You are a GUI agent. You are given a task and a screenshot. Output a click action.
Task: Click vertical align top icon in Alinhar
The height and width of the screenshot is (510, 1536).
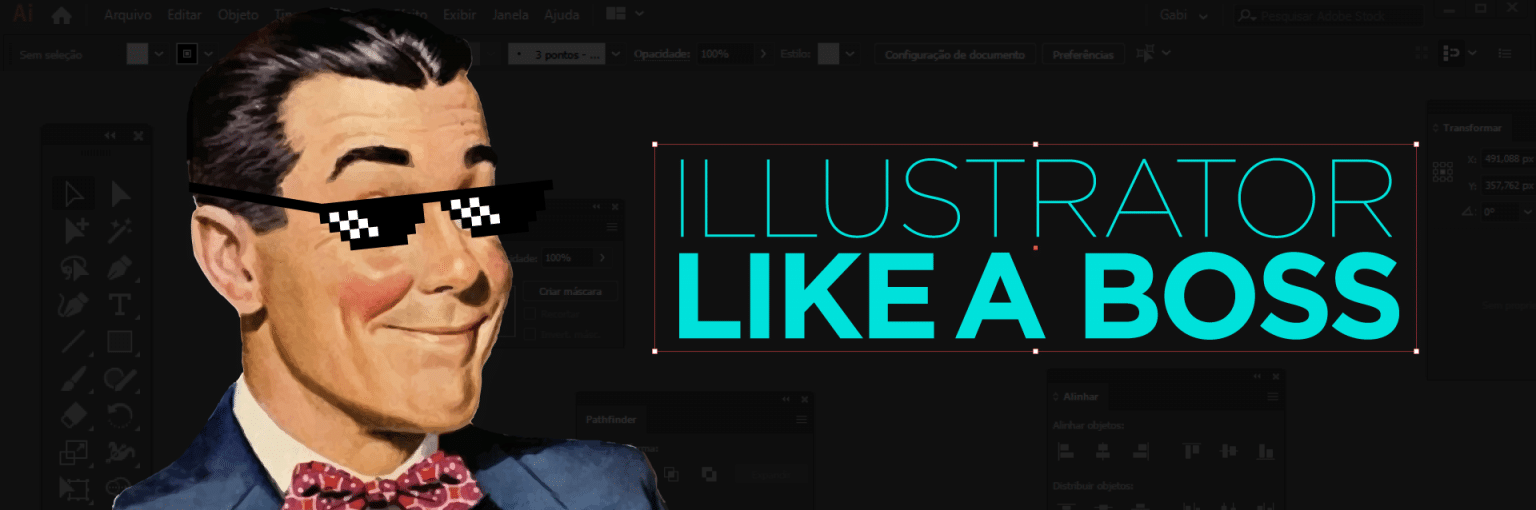tap(1192, 452)
